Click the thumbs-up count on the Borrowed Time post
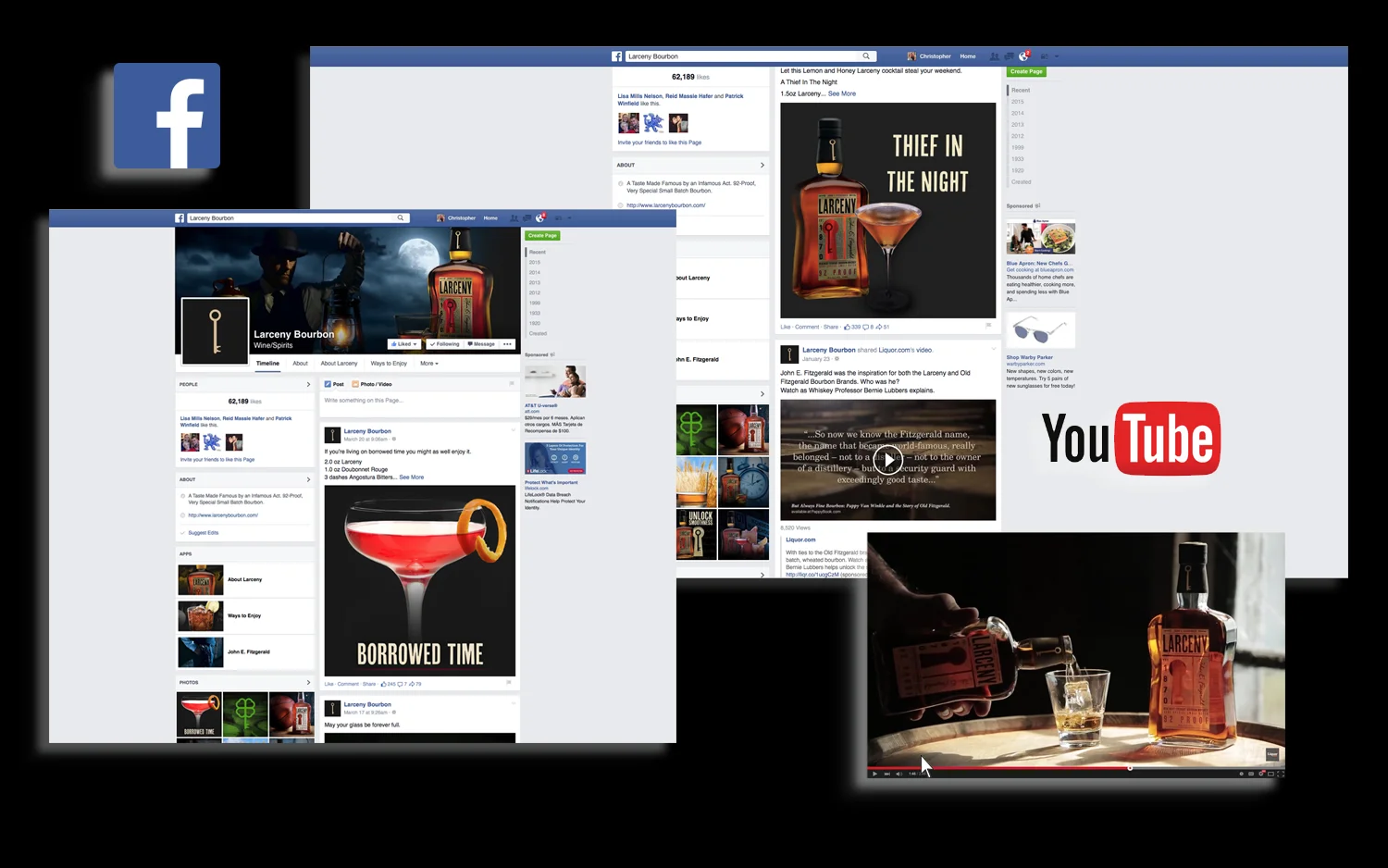The image size is (1388, 868). [x=389, y=684]
